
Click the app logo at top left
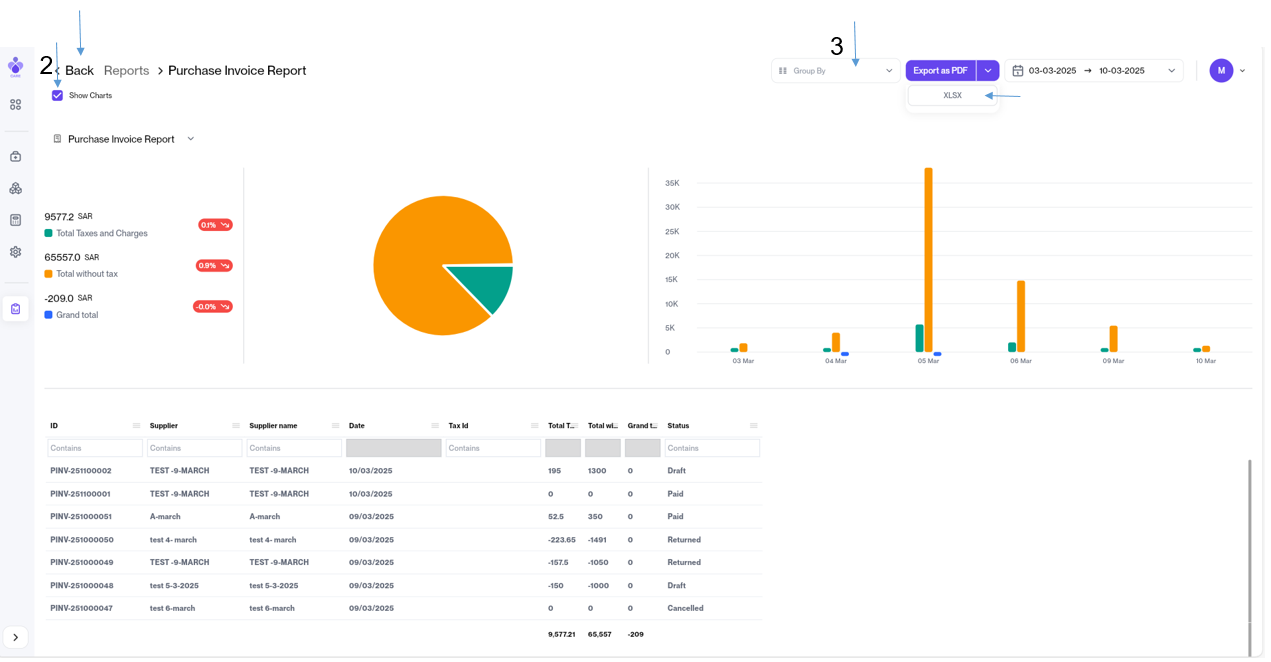15,66
